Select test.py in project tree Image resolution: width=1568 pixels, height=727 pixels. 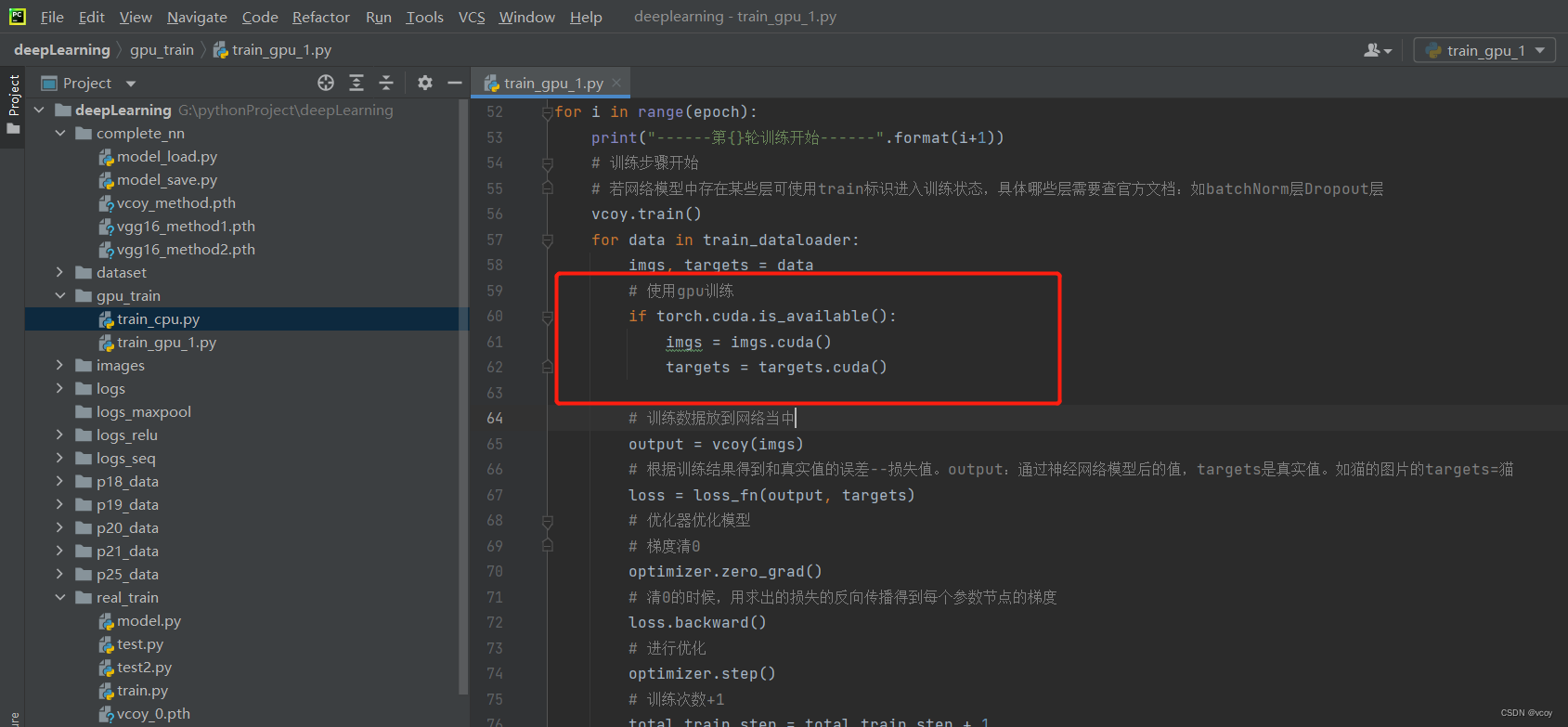click(x=140, y=643)
